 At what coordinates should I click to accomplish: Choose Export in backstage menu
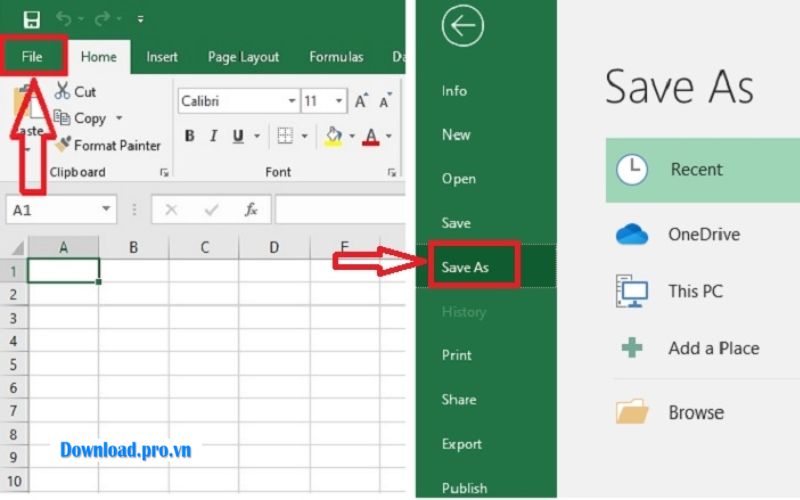click(x=462, y=444)
